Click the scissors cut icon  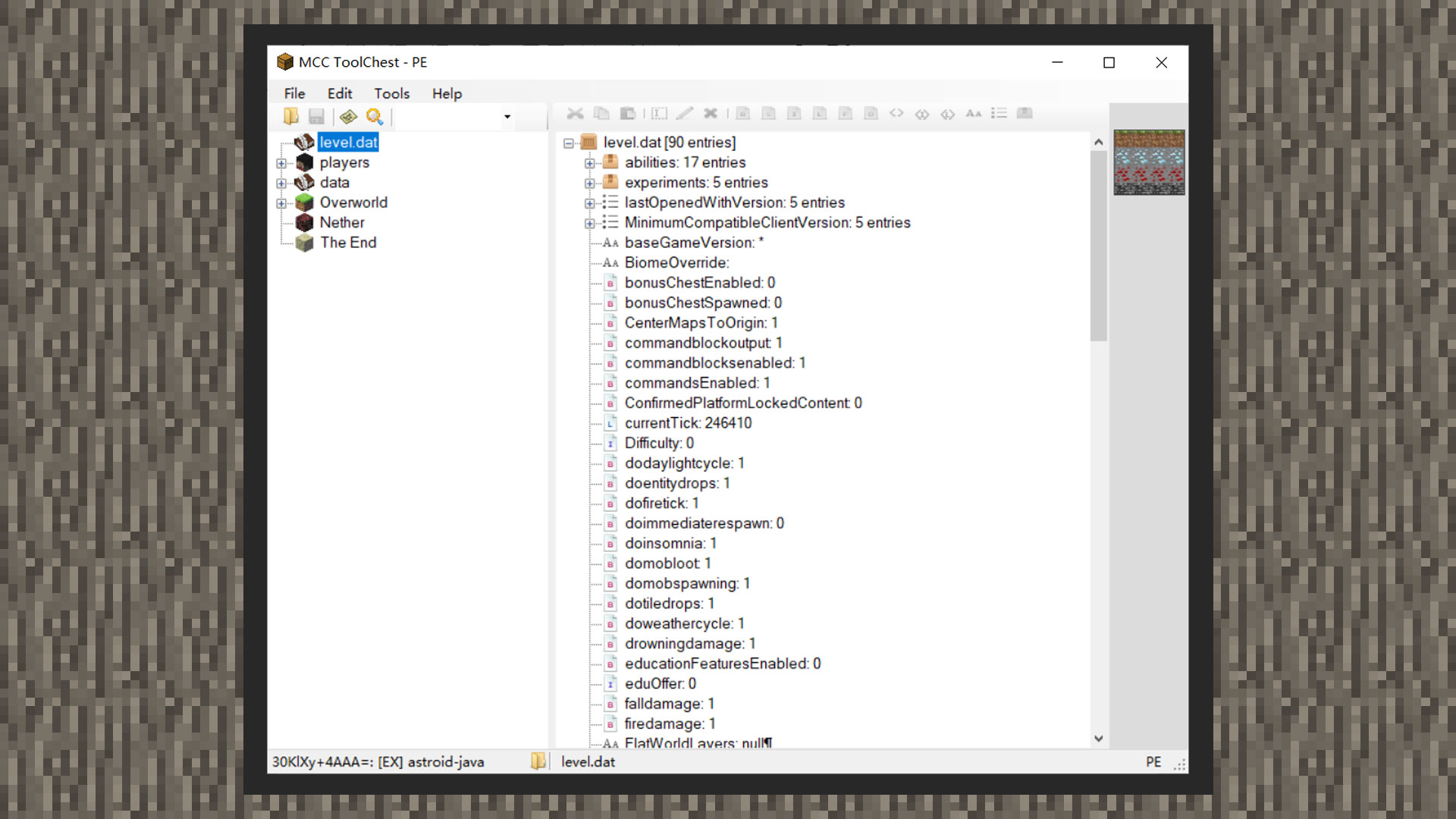tap(576, 113)
